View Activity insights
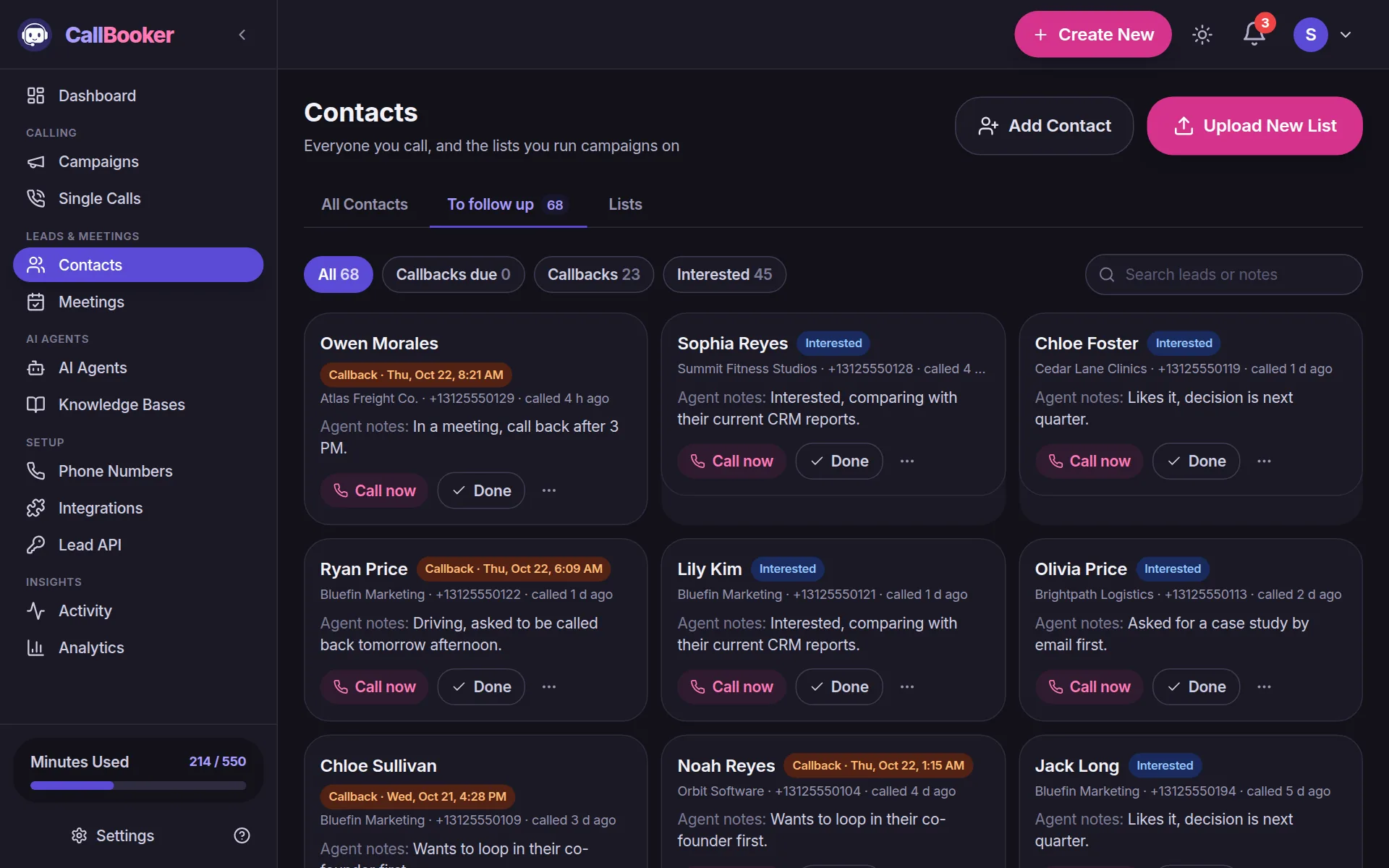The height and width of the screenshot is (868, 1389). pos(138,610)
